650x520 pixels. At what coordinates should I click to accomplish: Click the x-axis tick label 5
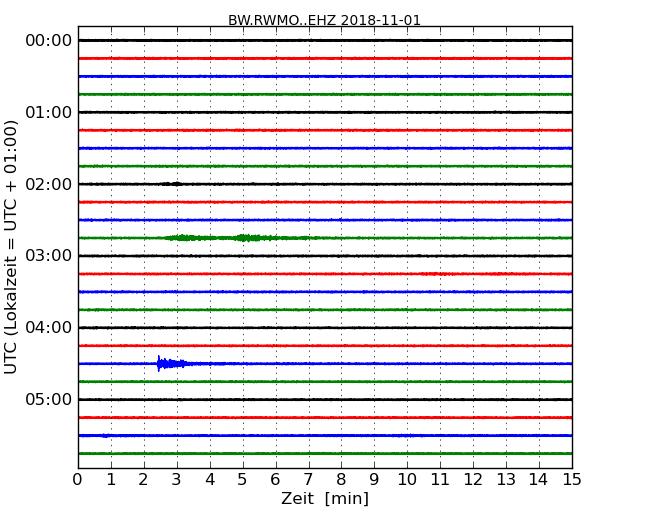pos(243,480)
